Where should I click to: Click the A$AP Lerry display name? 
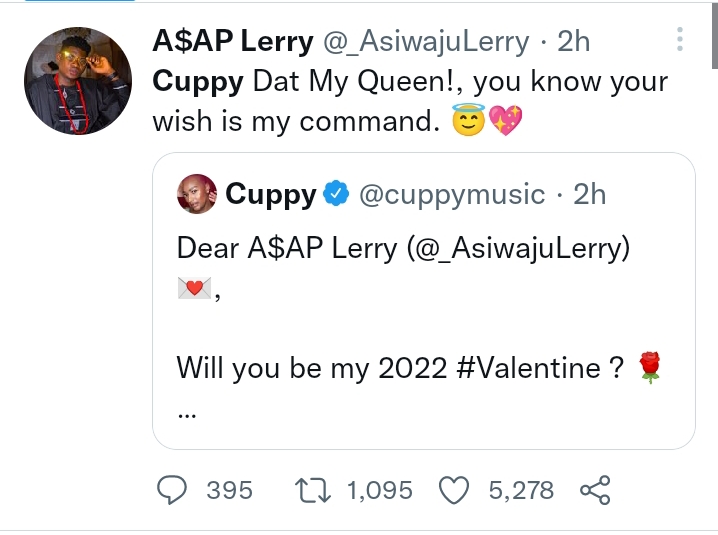(233, 41)
